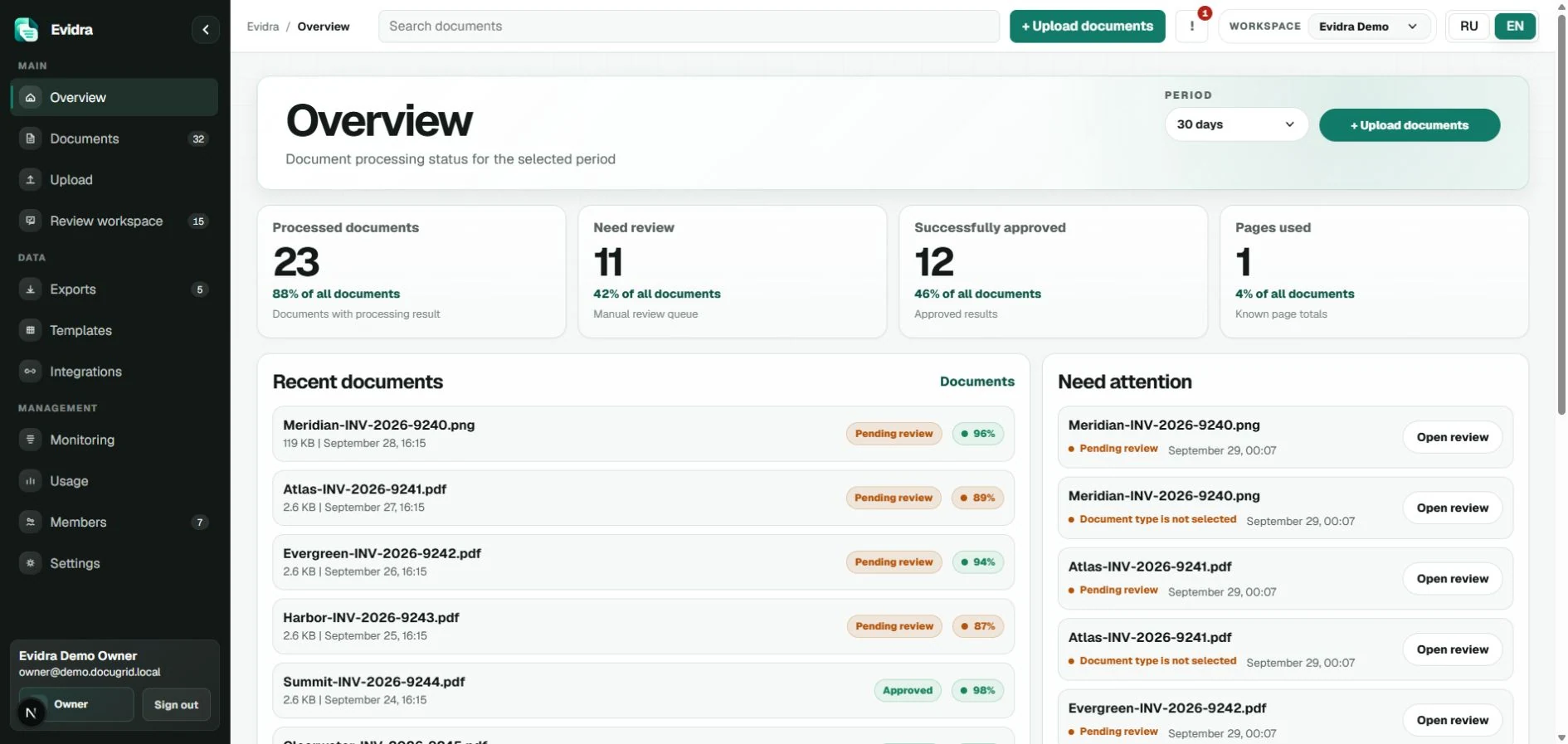Open the Evidra Demo workspace dropdown
1568x744 pixels.
pyautogui.click(x=1369, y=27)
